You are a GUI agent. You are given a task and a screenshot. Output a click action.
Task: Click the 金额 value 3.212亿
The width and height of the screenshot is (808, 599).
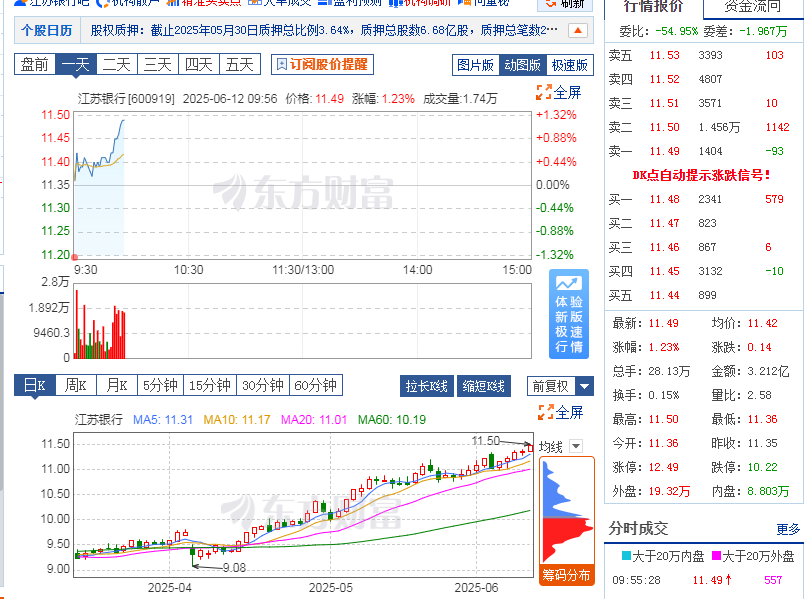coord(768,371)
